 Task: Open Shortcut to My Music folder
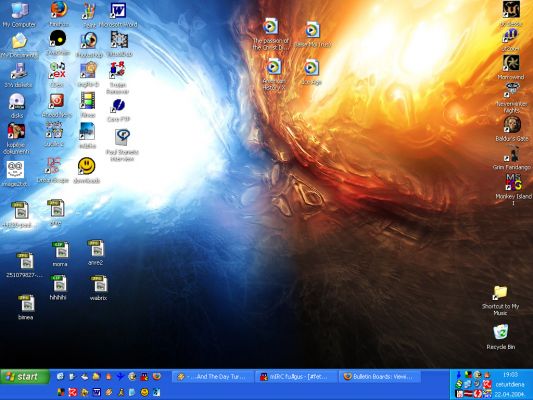(500, 293)
